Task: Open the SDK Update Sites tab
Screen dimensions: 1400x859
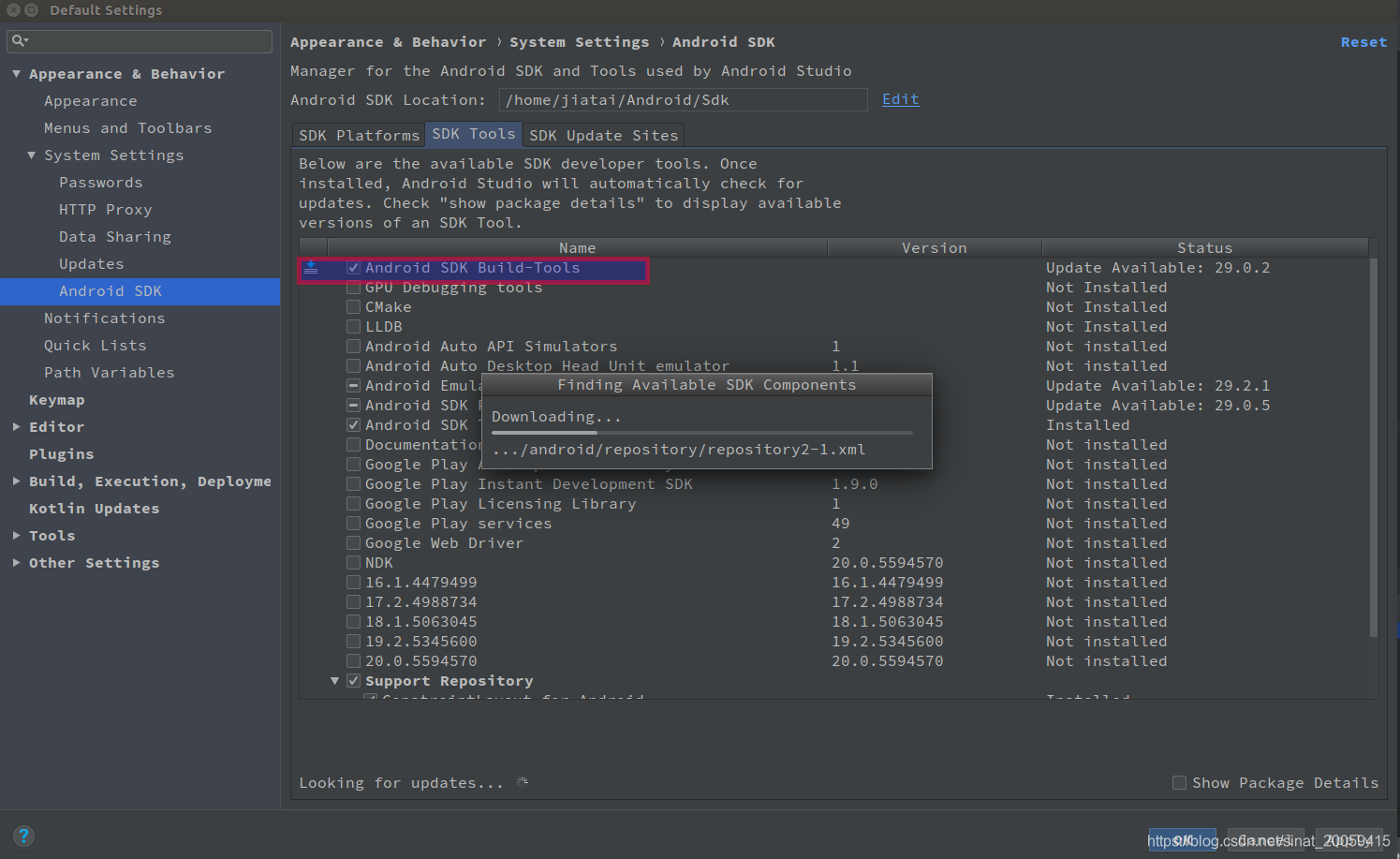Action: pyautogui.click(x=603, y=134)
